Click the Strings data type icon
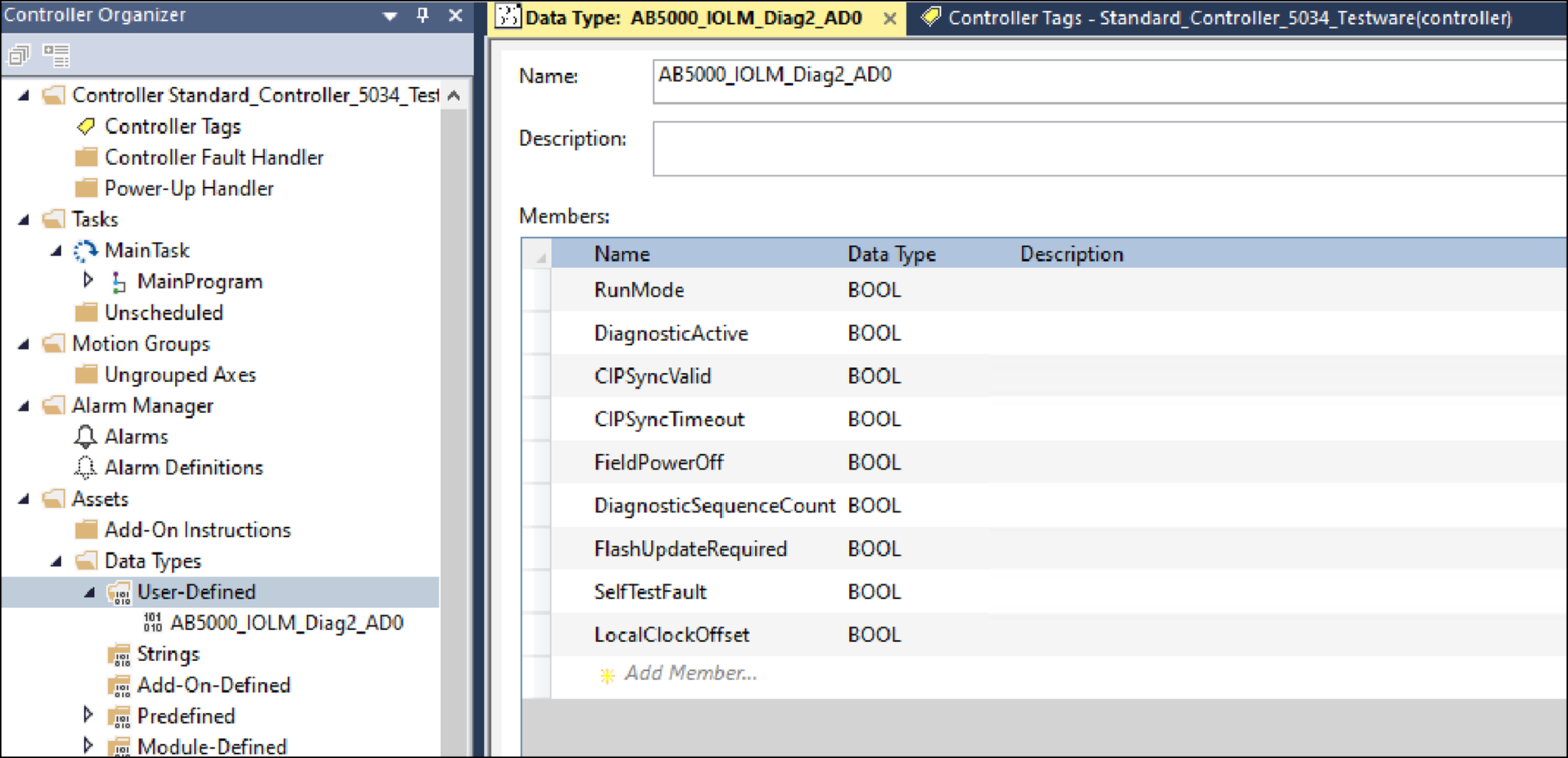Screen dimensions: 1568x758 point(120,653)
